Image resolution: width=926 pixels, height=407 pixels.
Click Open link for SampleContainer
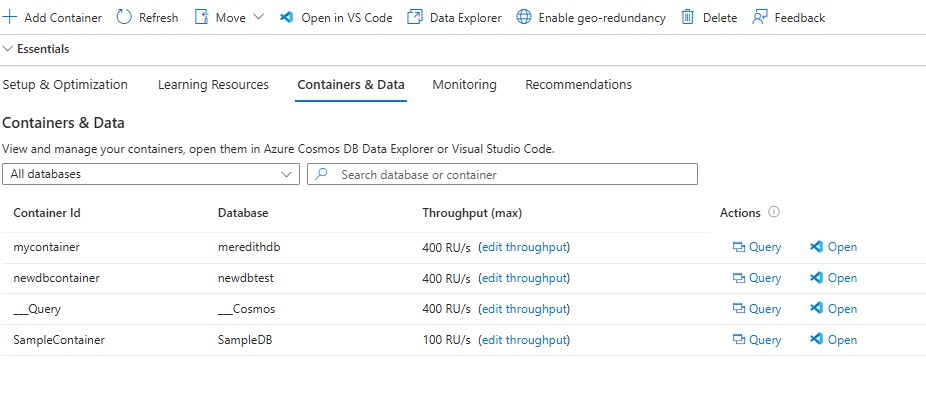842,339
